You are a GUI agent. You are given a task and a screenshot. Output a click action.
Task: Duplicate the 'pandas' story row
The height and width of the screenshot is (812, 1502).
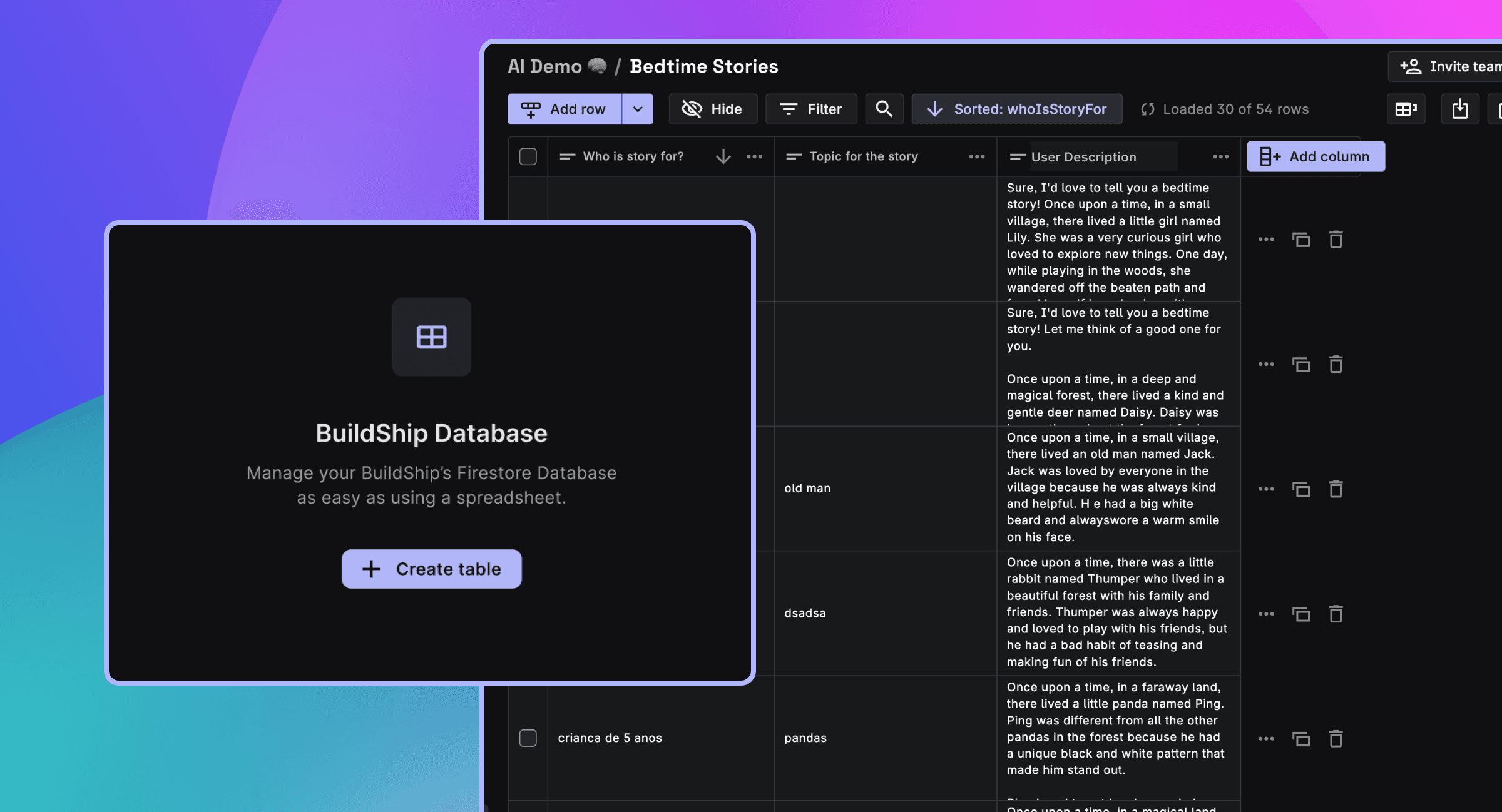point(1301,739)
